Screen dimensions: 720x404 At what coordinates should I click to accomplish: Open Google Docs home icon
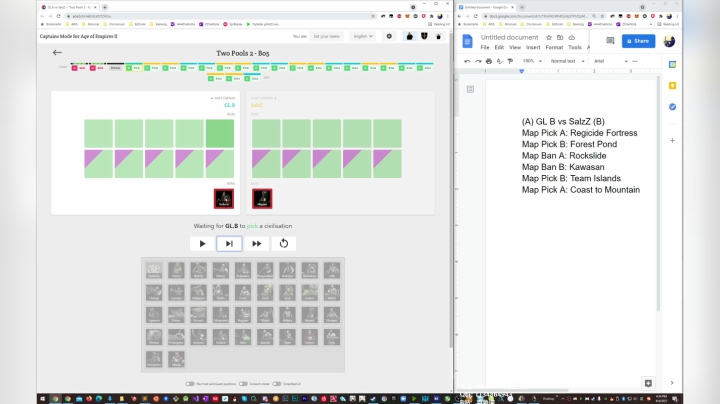pos(467,41)
